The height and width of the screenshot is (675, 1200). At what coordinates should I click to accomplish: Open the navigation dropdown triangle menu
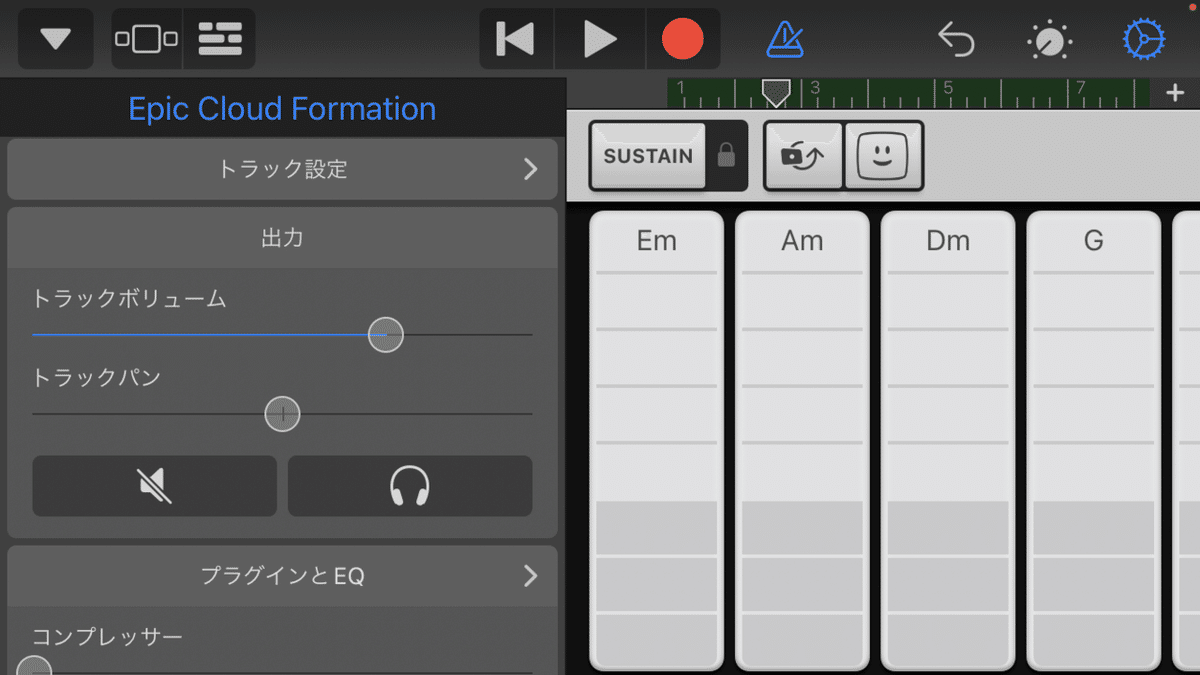point(55,39)
